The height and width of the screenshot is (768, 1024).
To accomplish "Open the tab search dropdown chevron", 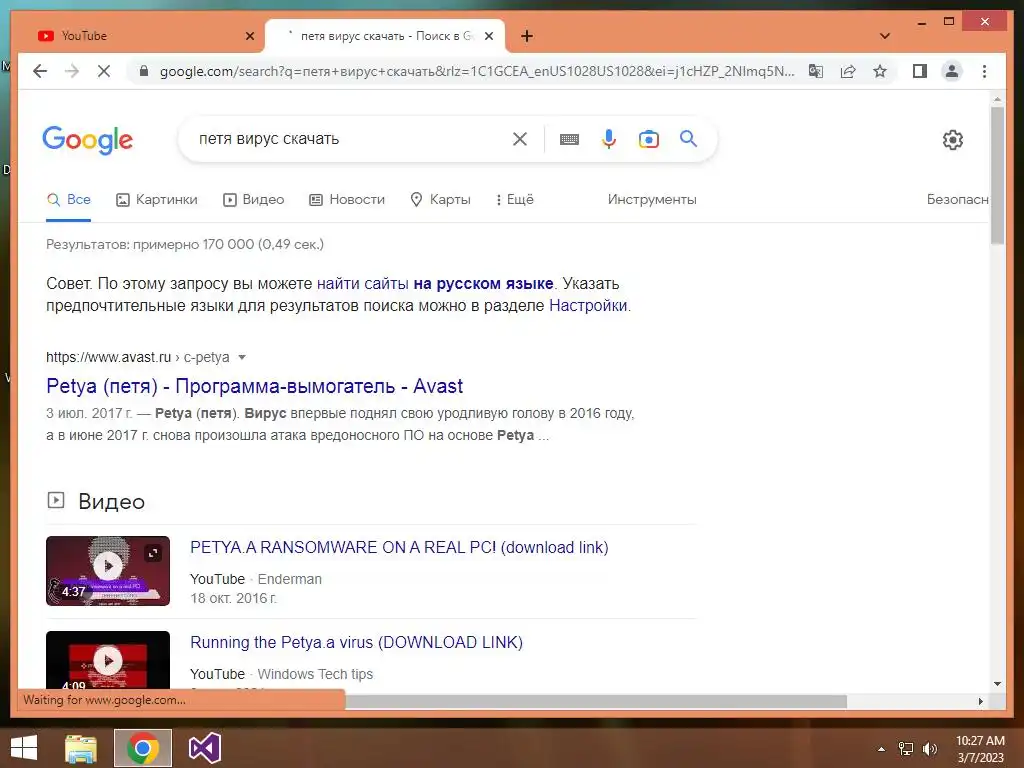I will (885, 36).
